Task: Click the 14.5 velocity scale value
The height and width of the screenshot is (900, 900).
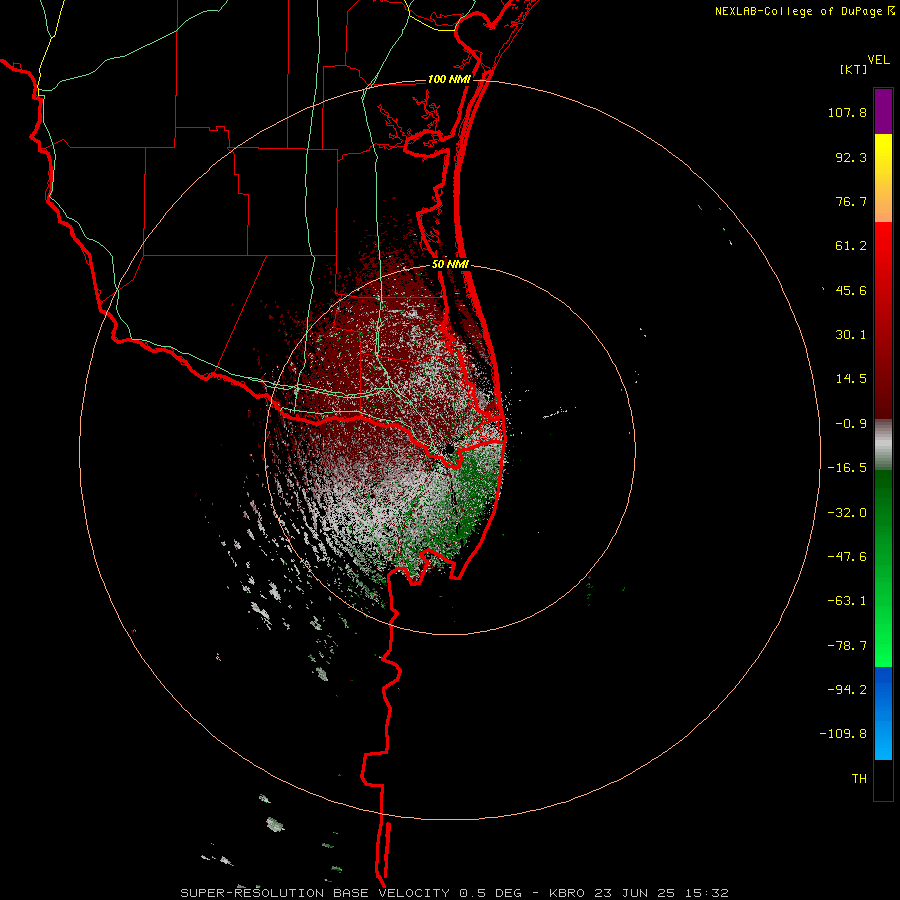Action: coord(851,379)
